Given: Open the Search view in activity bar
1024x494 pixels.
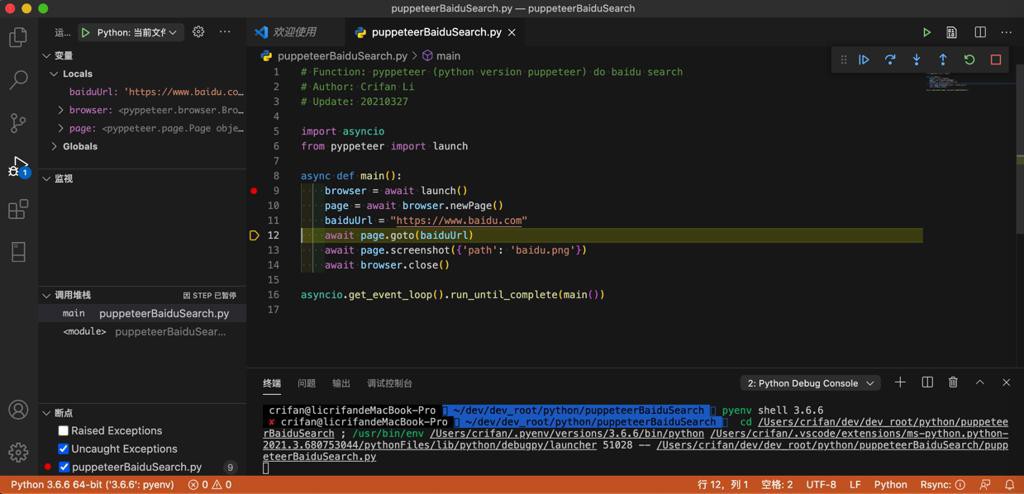Looking at the screenshot, I should pos(18,80).
